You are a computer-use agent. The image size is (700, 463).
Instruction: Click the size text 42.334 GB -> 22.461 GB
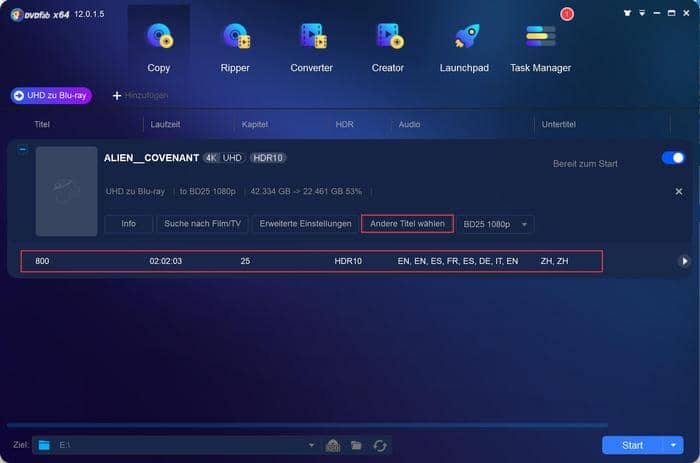(x=306, y=192)
